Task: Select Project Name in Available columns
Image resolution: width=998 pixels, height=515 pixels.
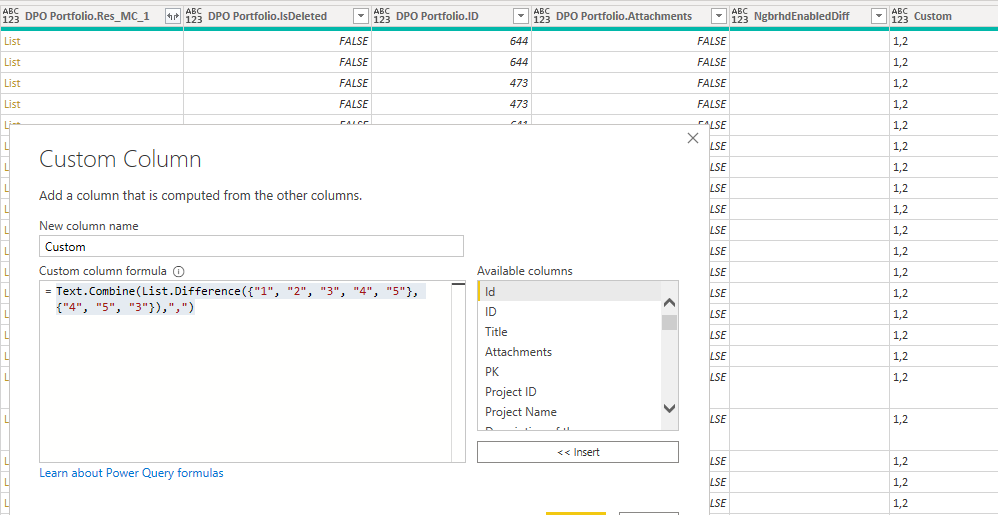Action: 570,412
